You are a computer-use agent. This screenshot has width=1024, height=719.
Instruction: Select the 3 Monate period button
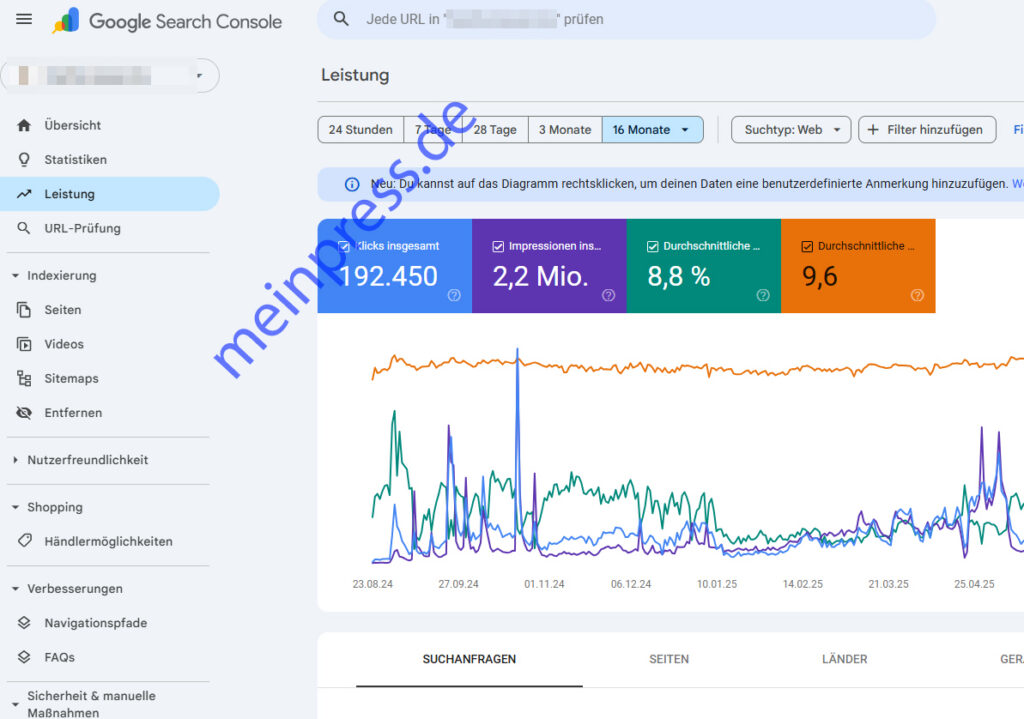tap(564, 129)
